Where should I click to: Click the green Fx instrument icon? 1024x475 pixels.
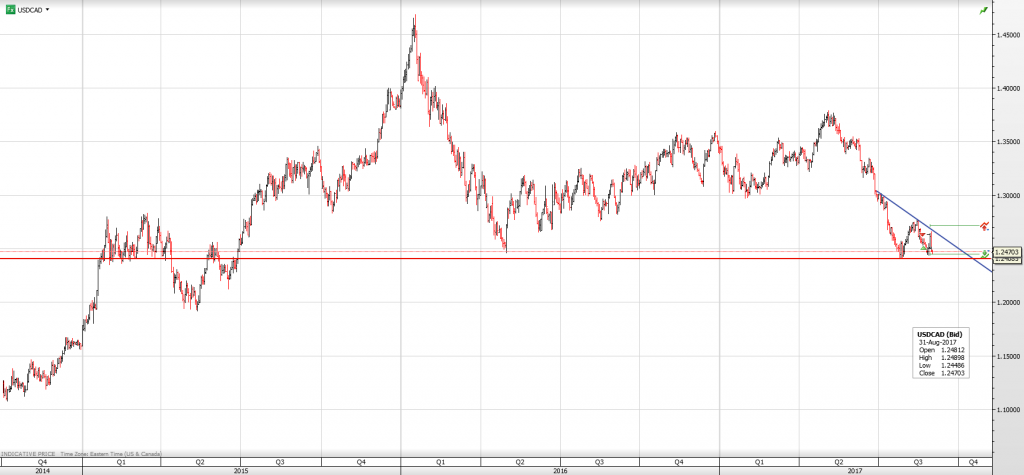pos(9,8)
